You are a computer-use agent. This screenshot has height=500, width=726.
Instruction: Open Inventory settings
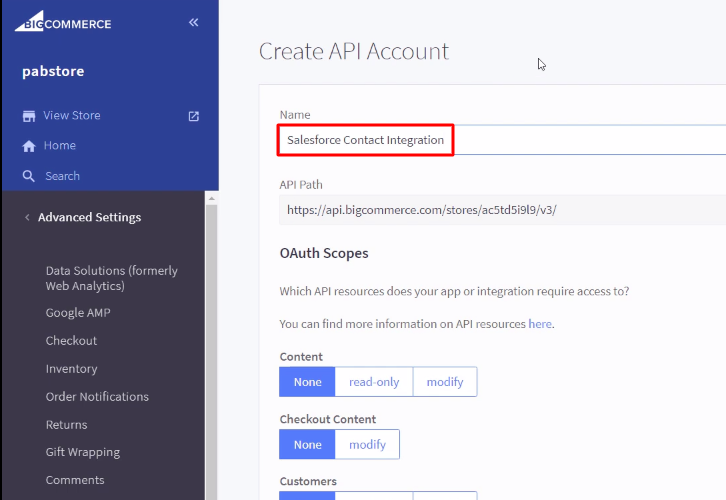pyautogui.click(x=71, y=369)
